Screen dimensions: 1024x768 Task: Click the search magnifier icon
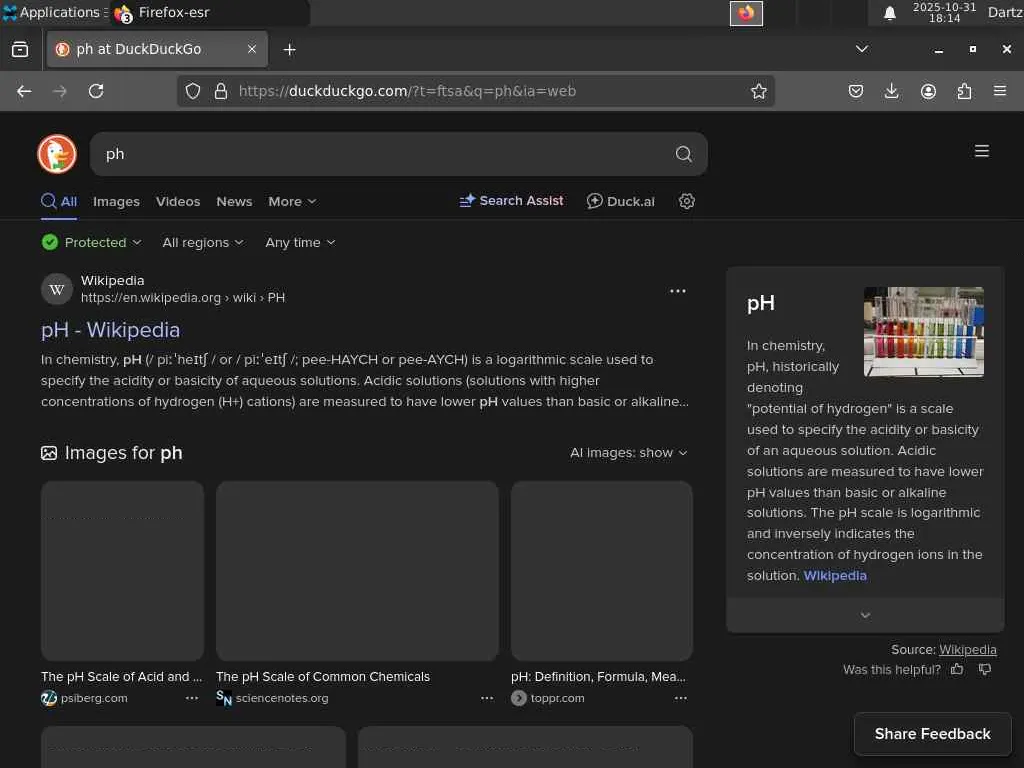(x=683, y=154)
